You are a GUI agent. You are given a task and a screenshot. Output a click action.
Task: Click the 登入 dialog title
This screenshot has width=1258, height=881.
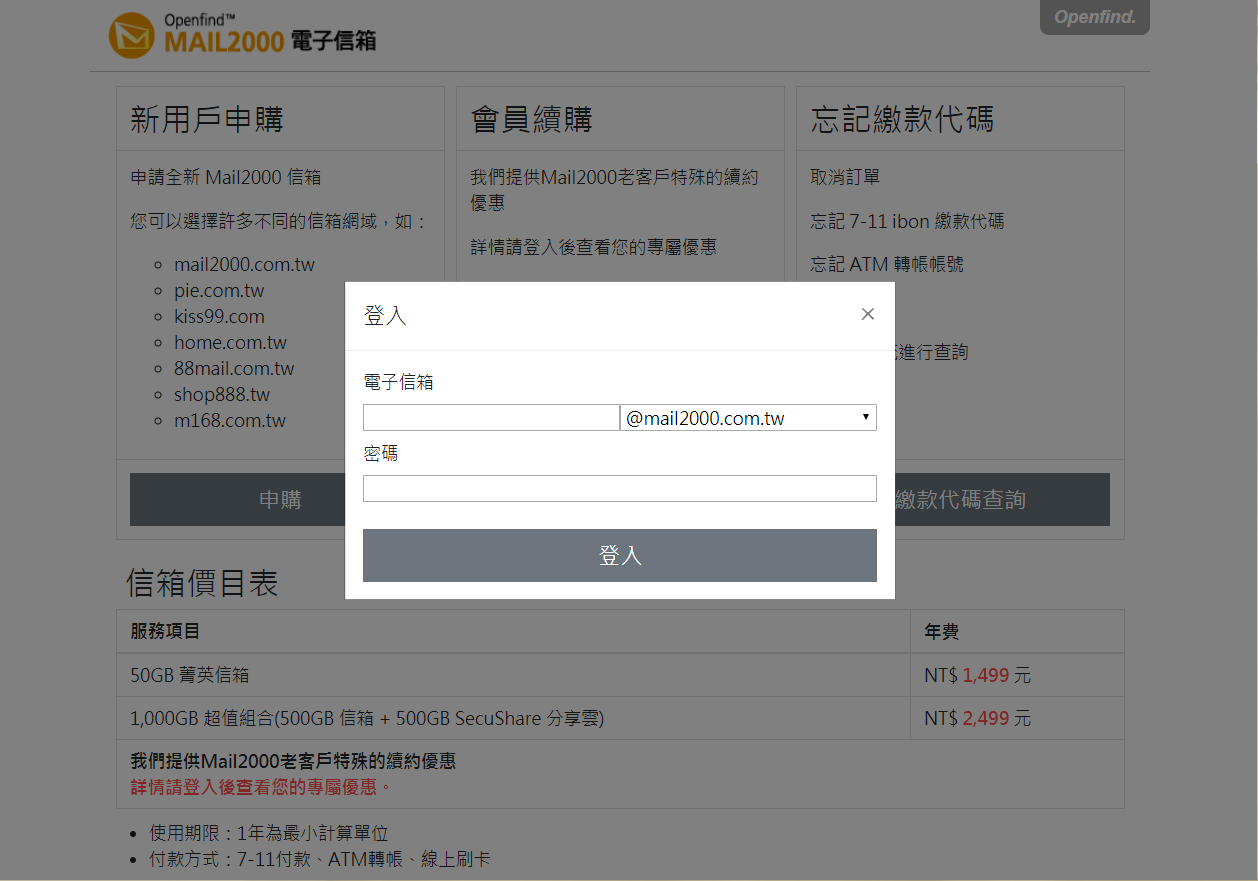pos(385,316)
